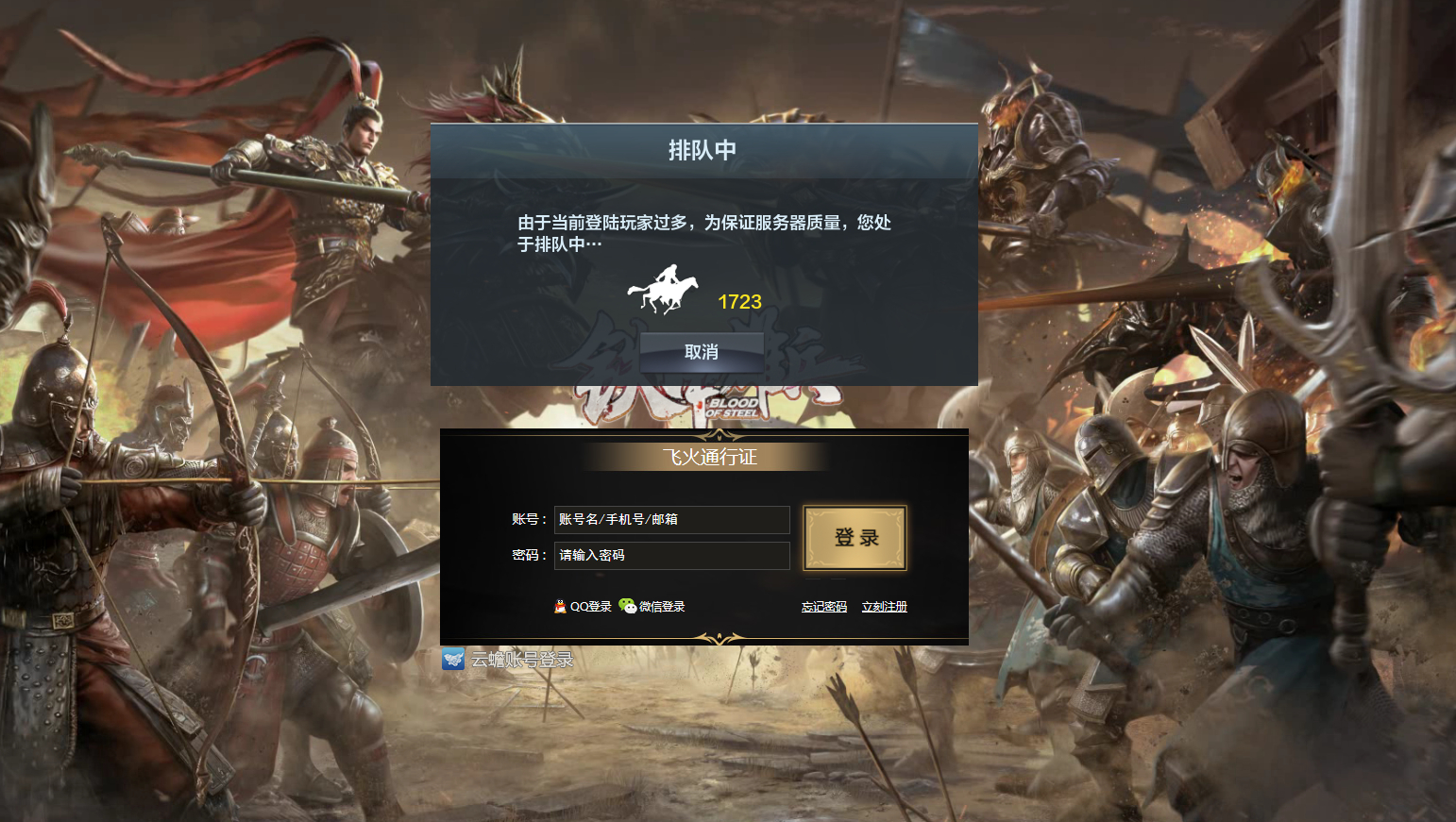Viewport: 1456px width, 822px height.
Task: Click the gold ornament above 飞火通行证
Action: coord(720,435)
